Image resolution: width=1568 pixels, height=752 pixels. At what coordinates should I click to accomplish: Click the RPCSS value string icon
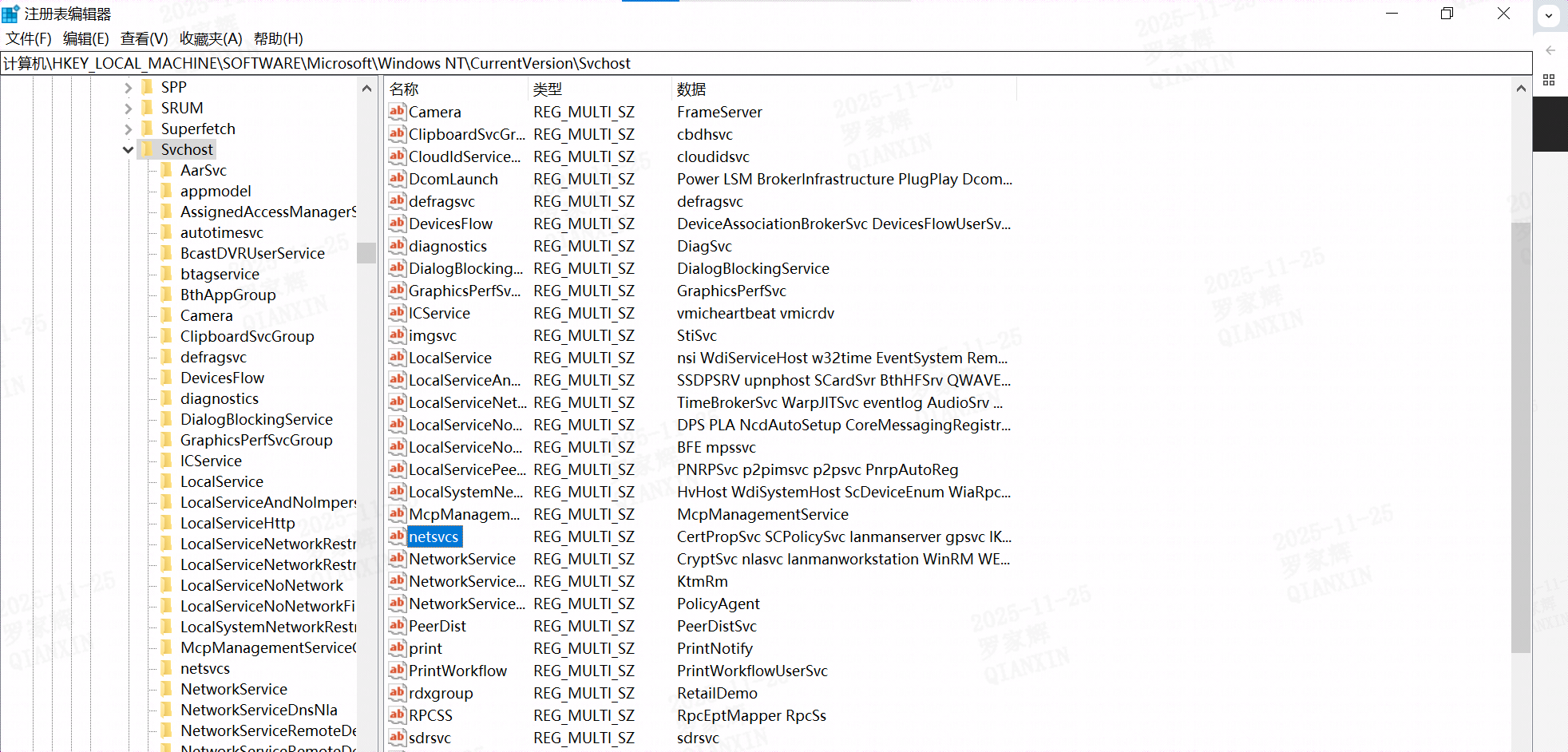tap(398, 715)
